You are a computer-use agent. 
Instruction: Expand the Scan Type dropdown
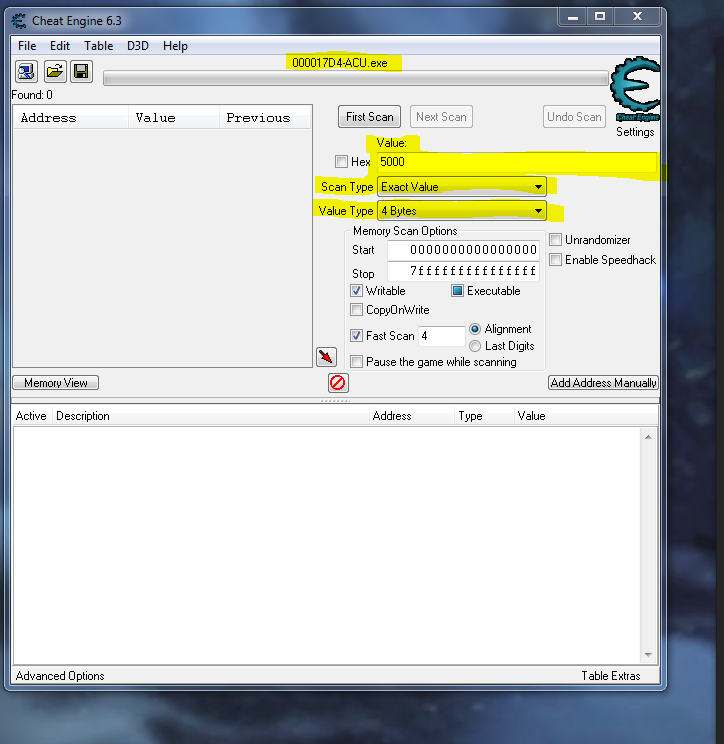pyautogui.click(x=538, y=187)
